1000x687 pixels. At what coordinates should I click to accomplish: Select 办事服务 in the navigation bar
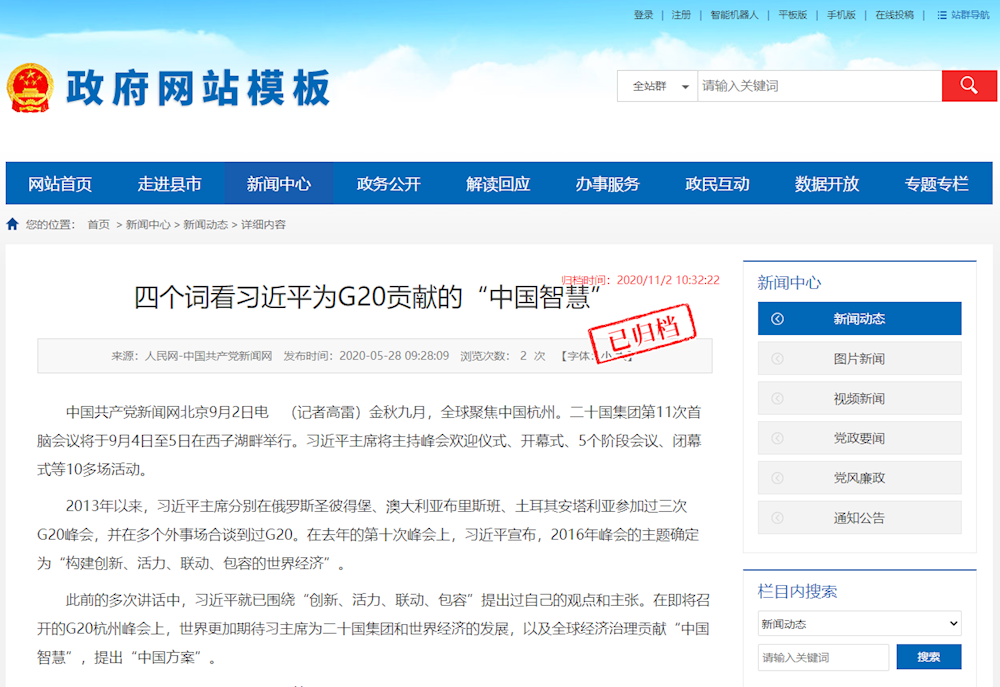pyautogui.click(x=607, y=184)
